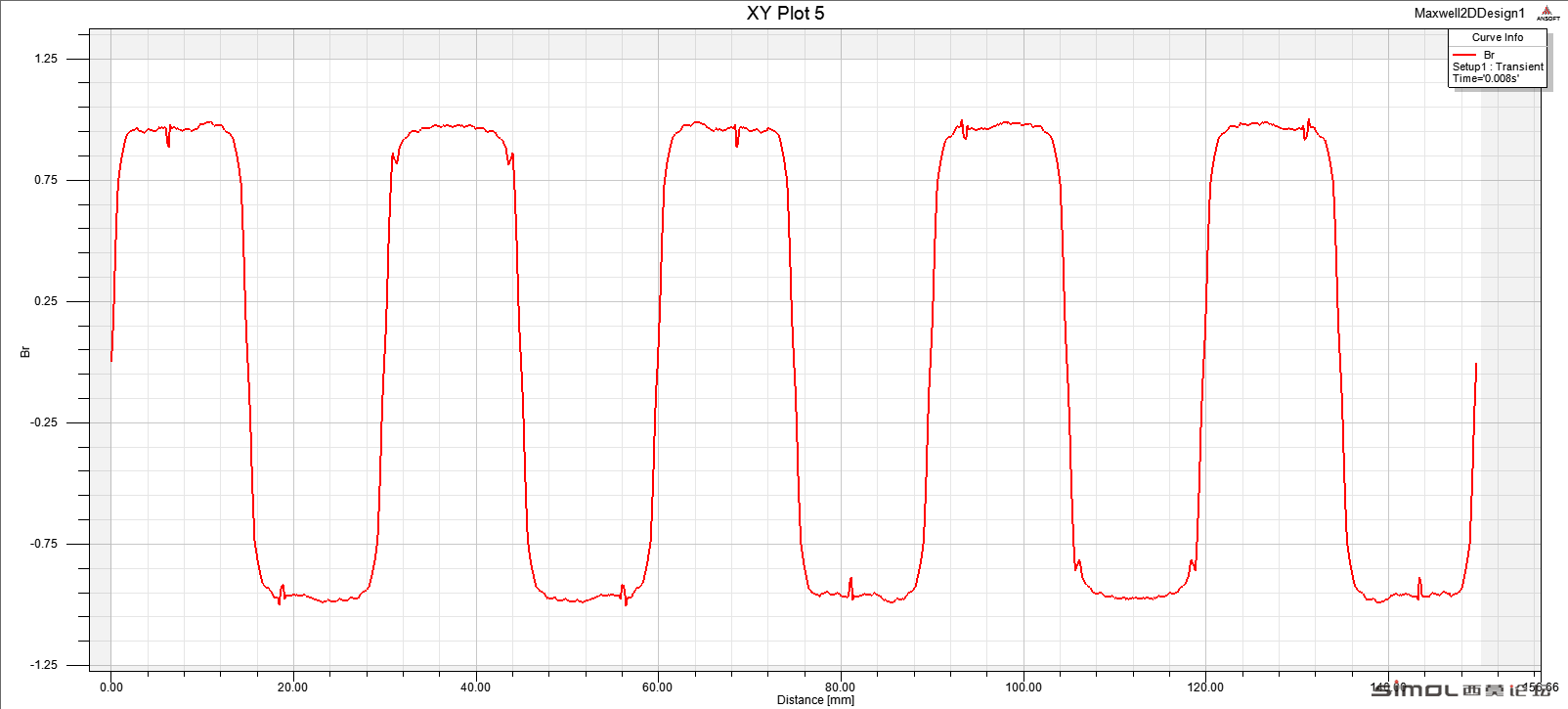This screenshot has height=709, width=1568.
Task: Click the 0.00 X-axis tick label
Action: [111, 687]
